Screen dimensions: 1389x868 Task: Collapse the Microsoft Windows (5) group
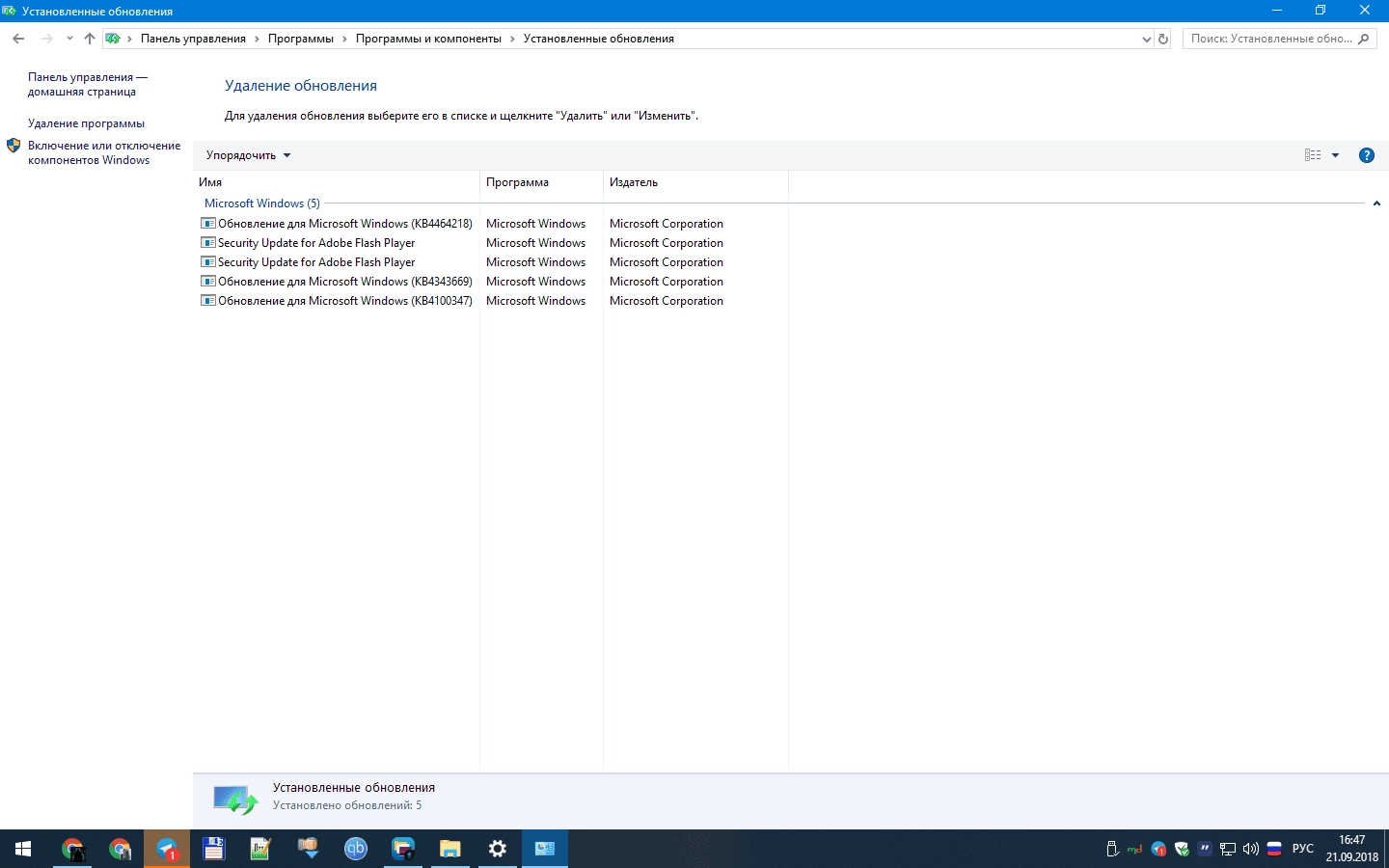1376,203
